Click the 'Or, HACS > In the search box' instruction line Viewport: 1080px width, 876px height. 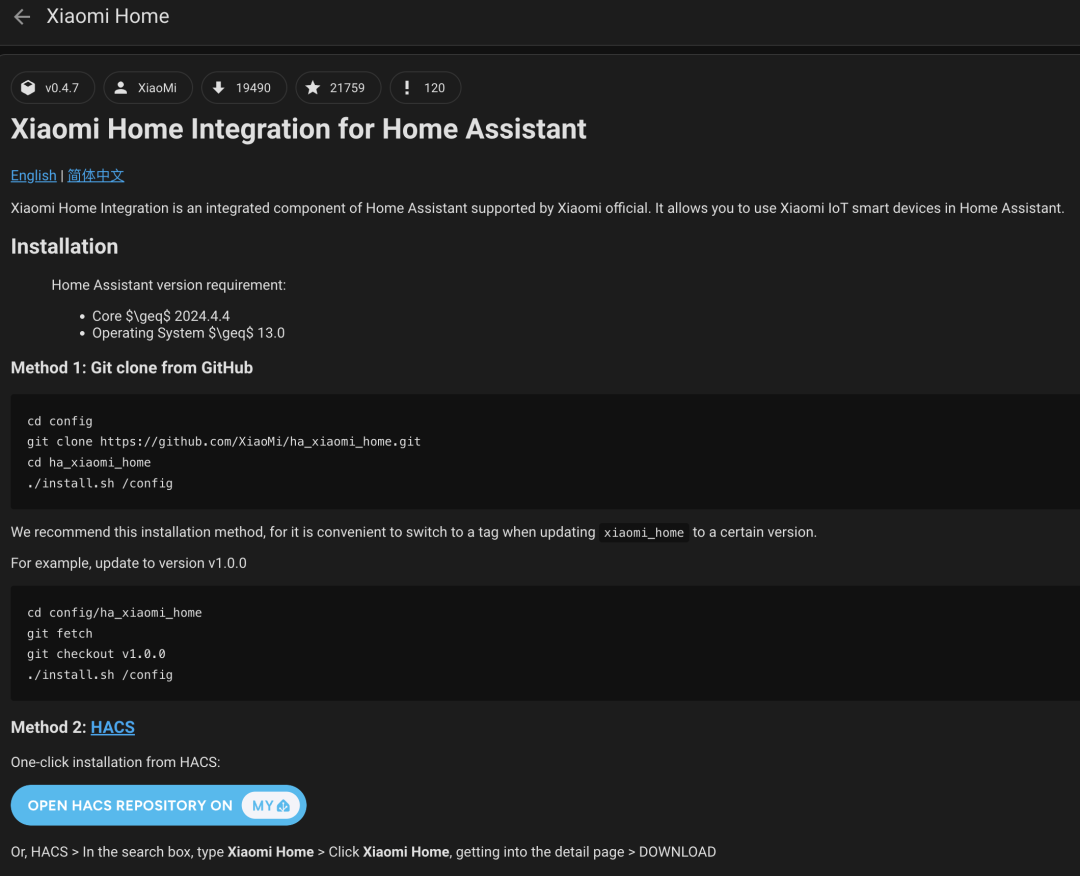(x=364, y=852)
